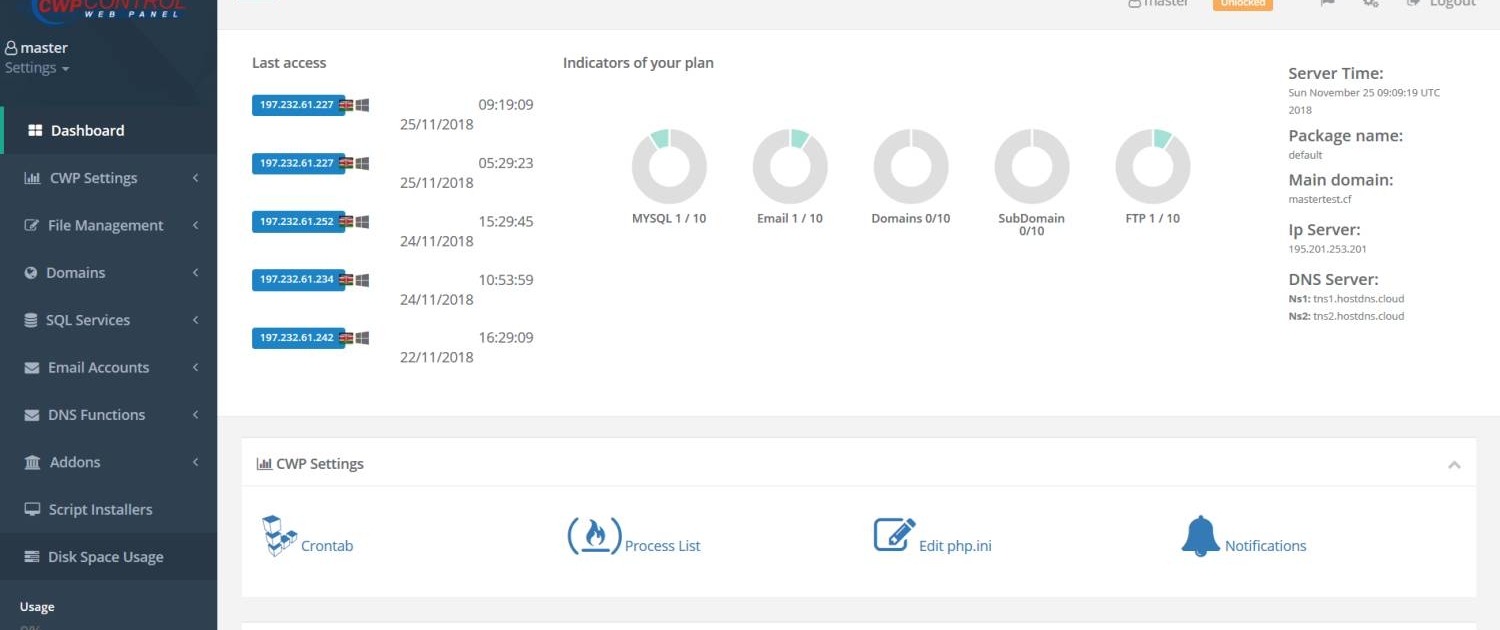1500x630 pixels.
Task: Open the Dashboard menu item
Action: click(x=109, y=130)
